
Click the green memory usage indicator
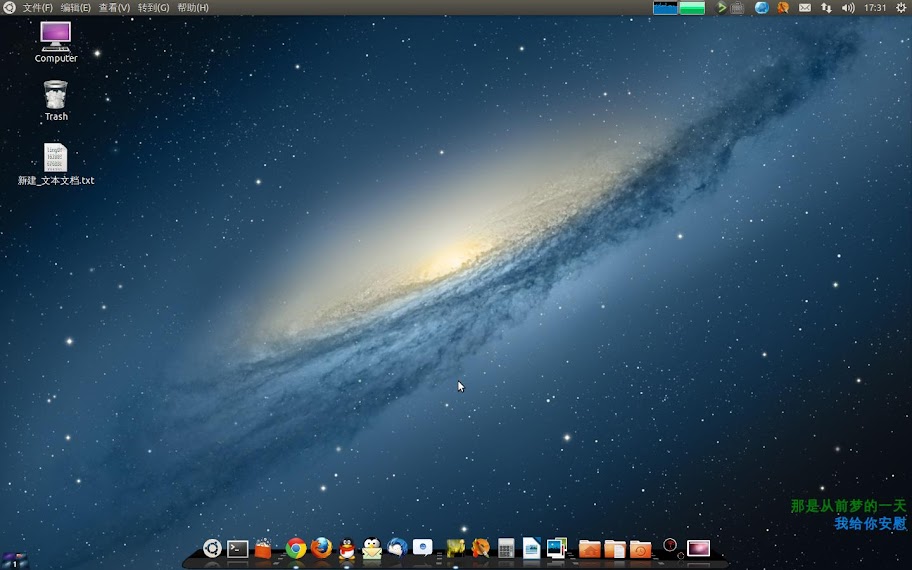(692, 8)
